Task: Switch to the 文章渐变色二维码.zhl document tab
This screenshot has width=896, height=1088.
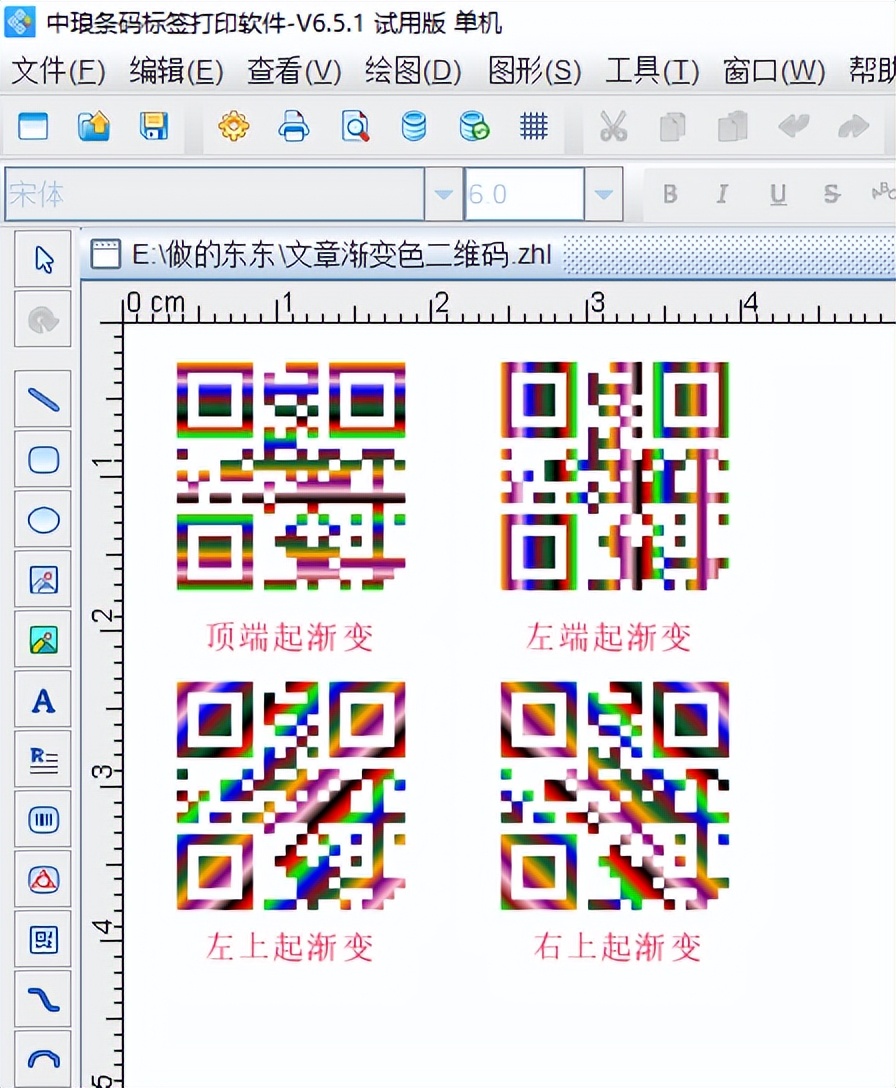Action: click(323, 255)
